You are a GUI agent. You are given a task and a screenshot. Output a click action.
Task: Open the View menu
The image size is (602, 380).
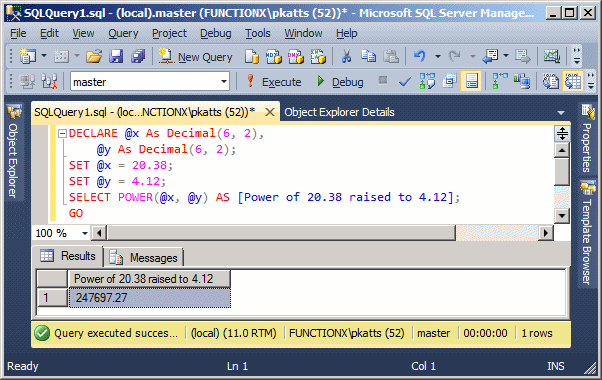pyautogui.click(x=83, y=33)
